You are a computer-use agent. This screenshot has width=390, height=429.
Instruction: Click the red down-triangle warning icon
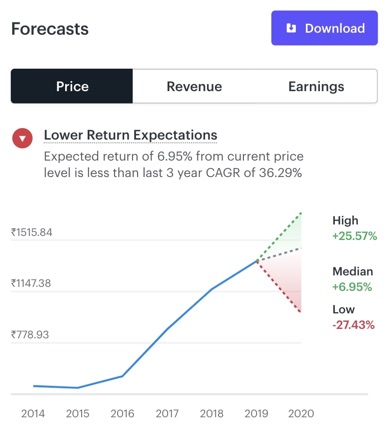tap(22, 138)
